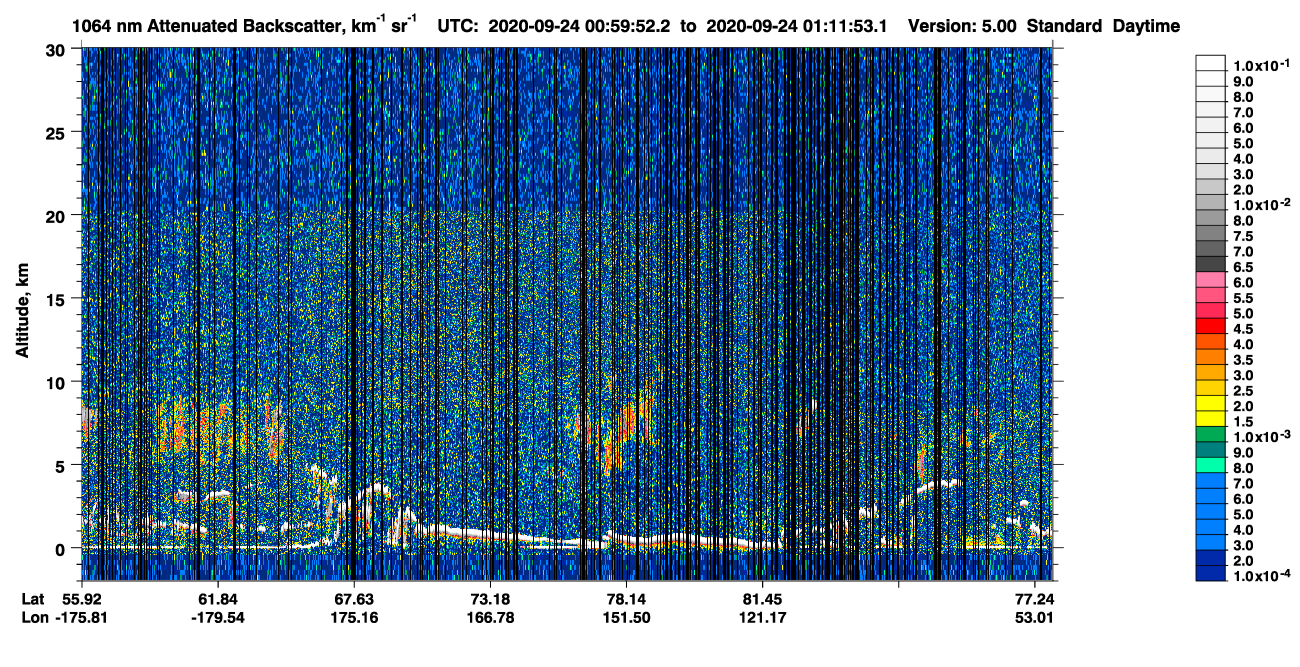Pick the light pink swatch in the colorbar
This screenshot has height=667, width=1300.
1210,279
